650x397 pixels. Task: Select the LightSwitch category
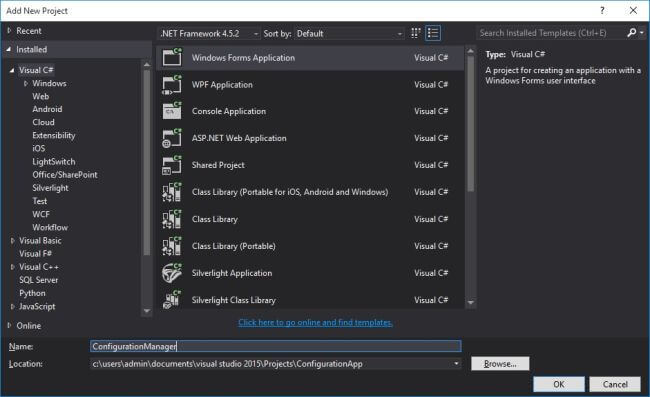[x=54, y=162]
